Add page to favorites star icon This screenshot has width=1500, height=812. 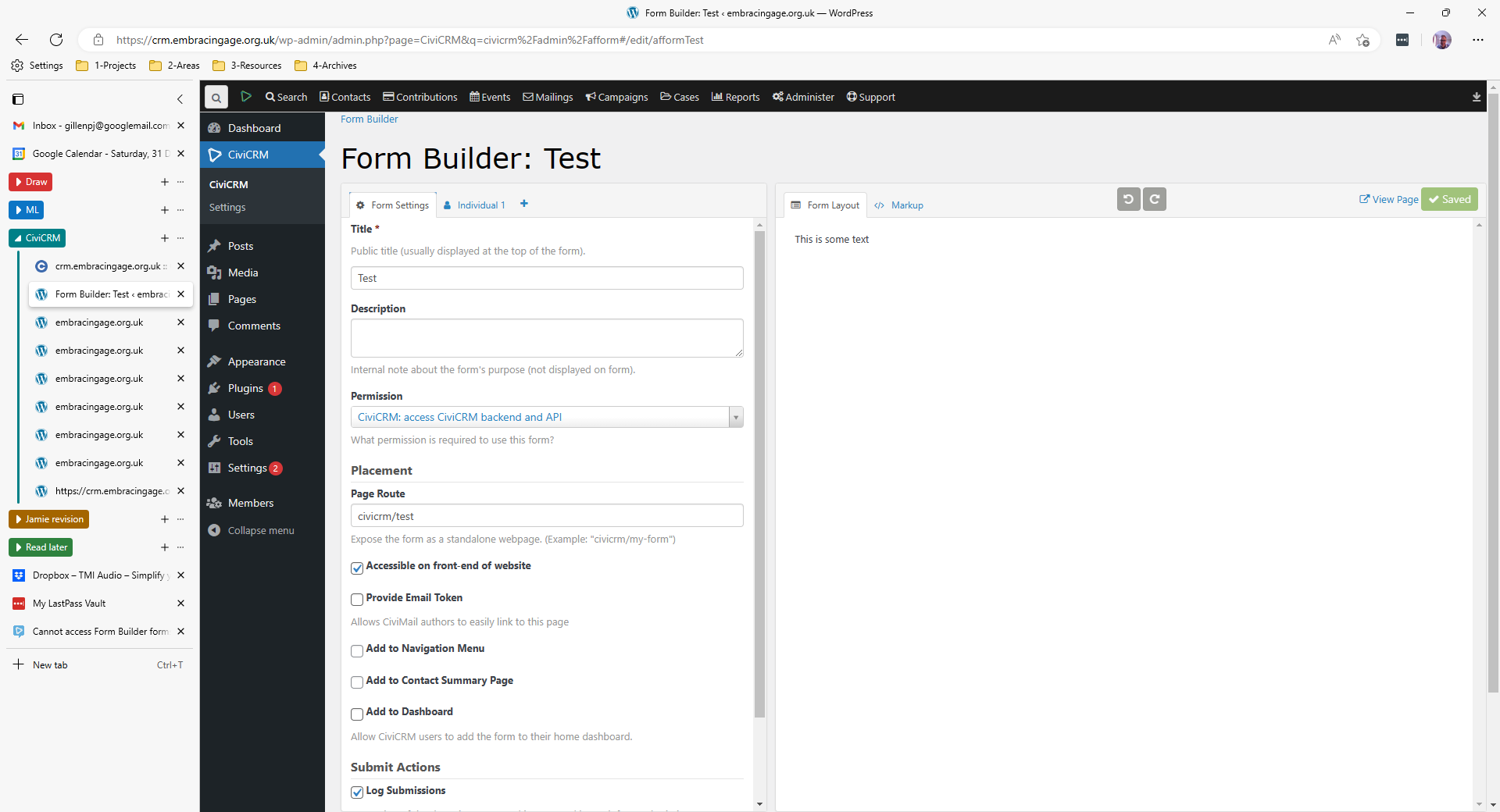click(x=1363, y=40)
